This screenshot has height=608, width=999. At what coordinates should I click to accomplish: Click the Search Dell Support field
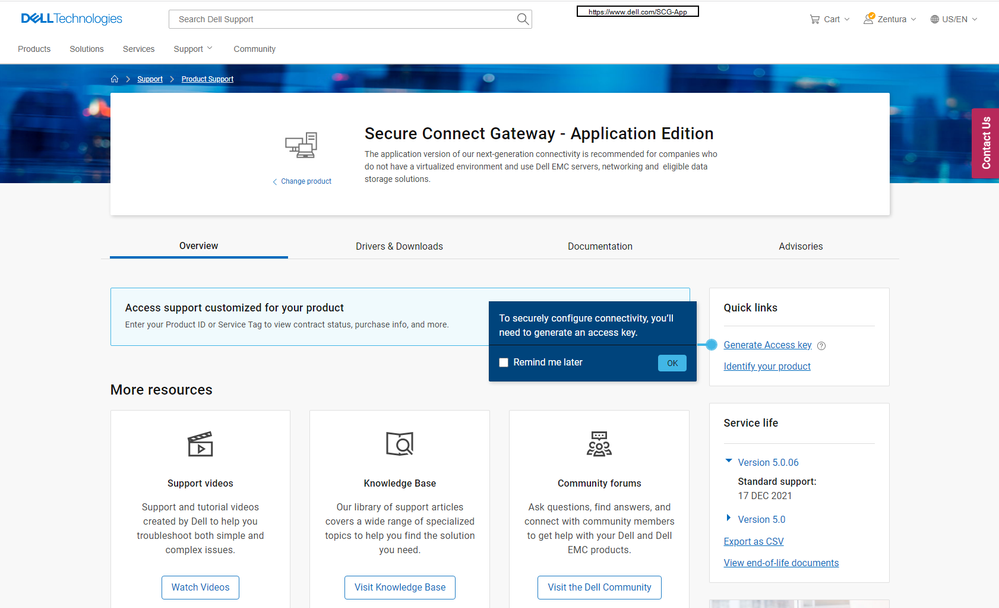(350, 19)
